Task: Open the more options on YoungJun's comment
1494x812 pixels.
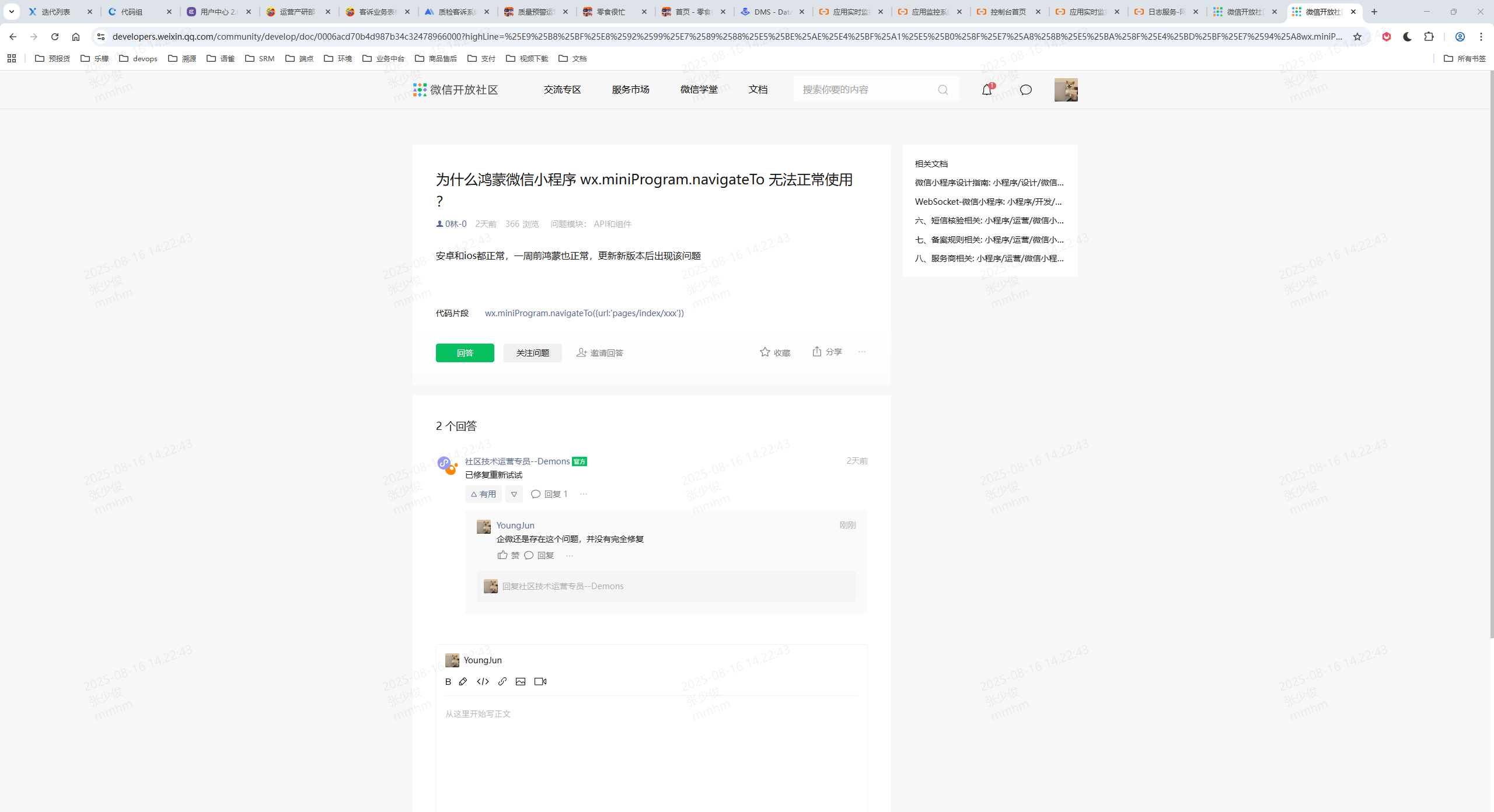Action: (569, 555)
